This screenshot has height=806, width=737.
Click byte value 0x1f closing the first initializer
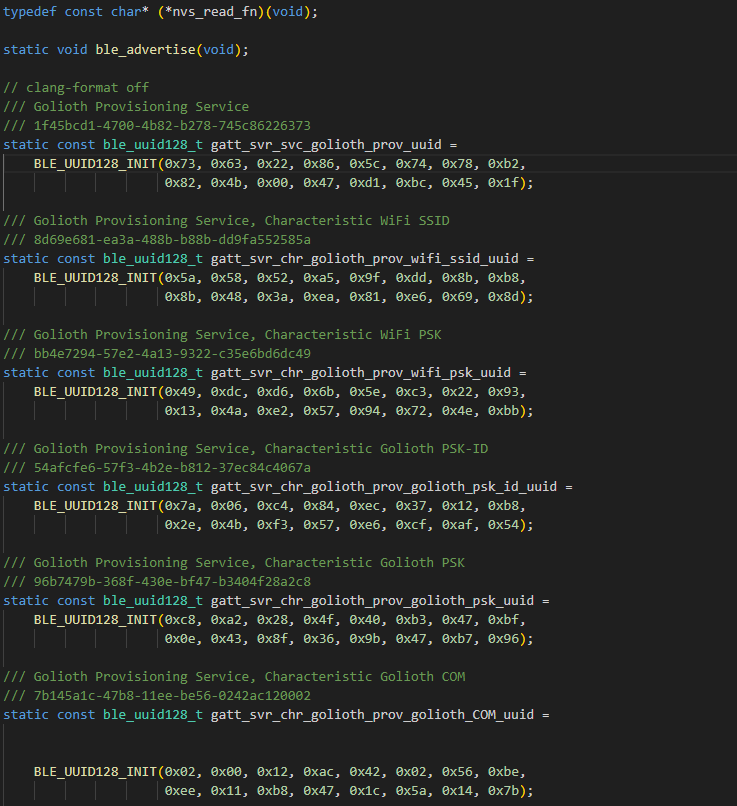[x=503, y=182]
